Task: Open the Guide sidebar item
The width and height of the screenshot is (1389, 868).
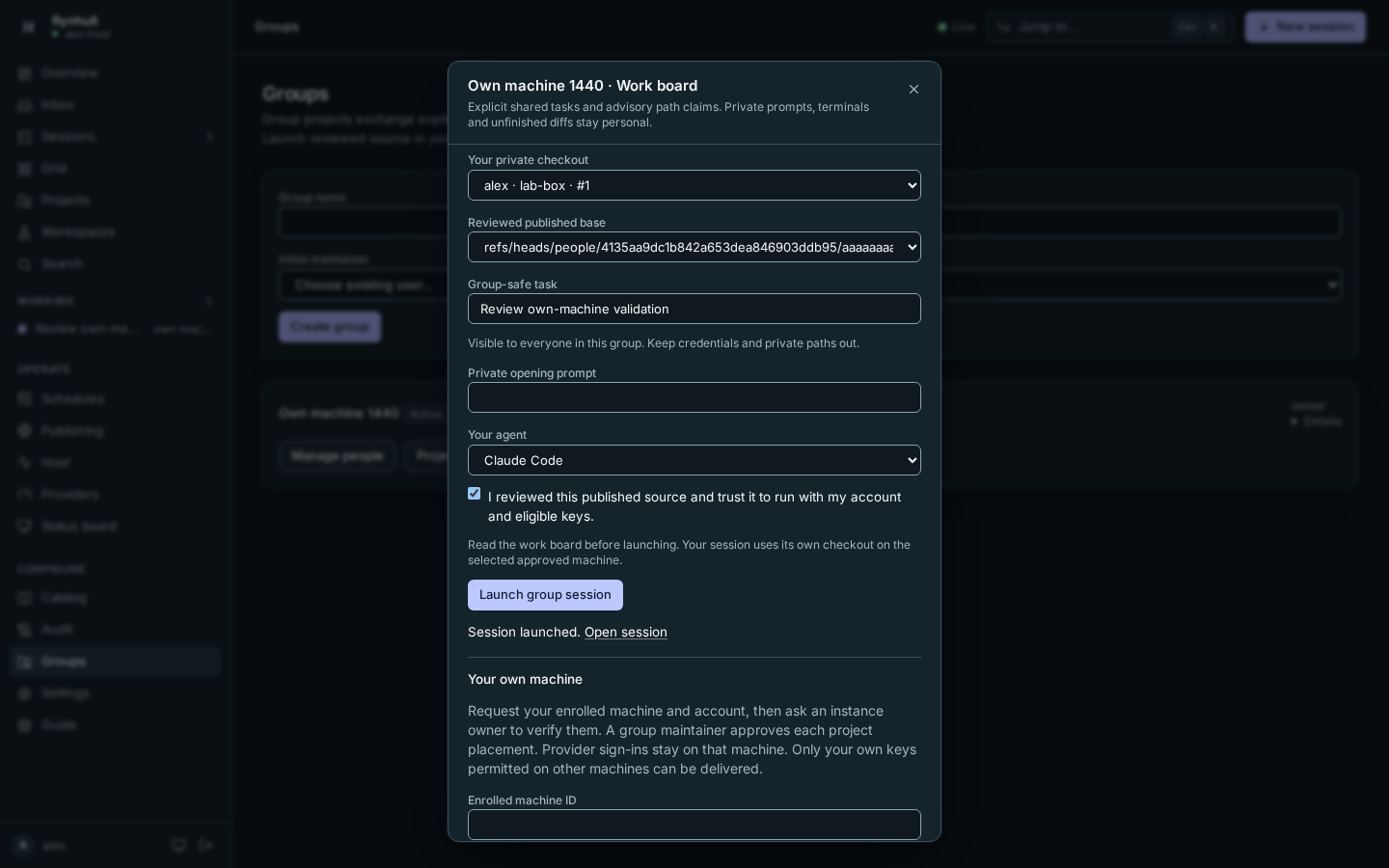Action: (x=116, y=725)
